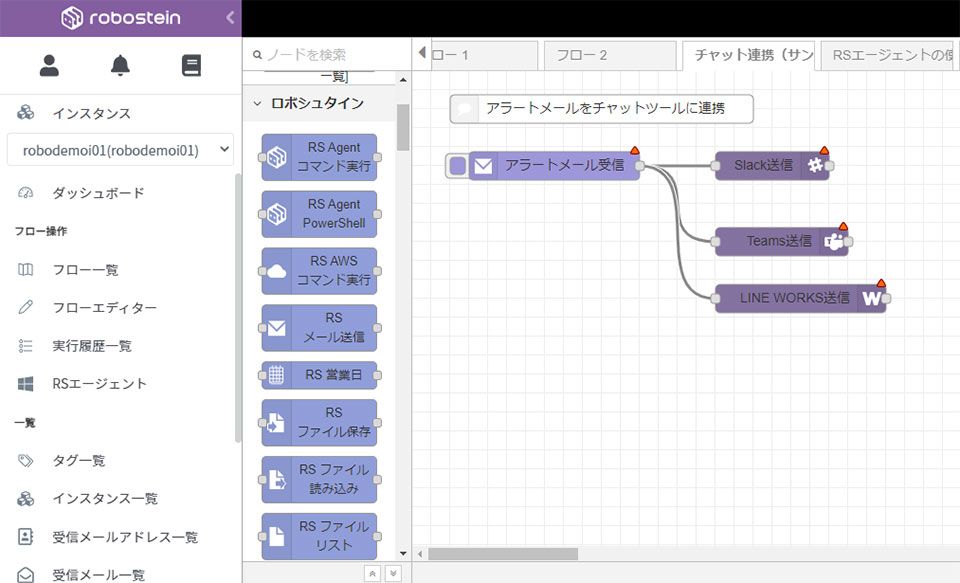The height and width of the screenshot is (583, 960).
Task: Open タグ一覧 in the sidebar
Action: click(78, 461)
